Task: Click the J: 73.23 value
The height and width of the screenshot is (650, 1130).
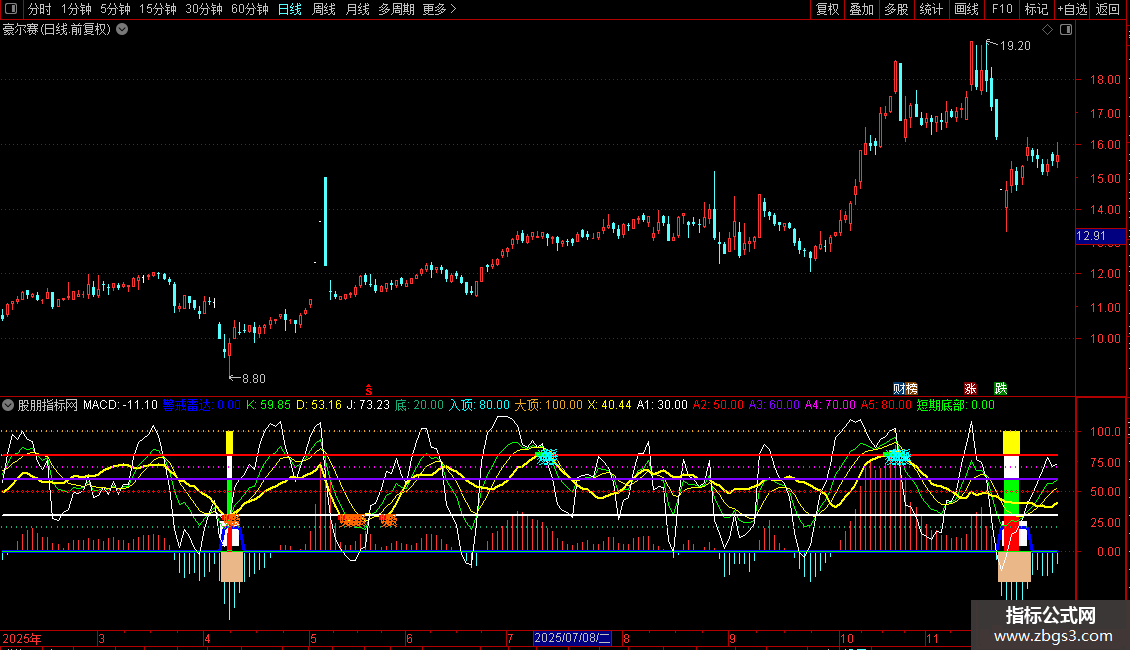Action: pos(368,405)
